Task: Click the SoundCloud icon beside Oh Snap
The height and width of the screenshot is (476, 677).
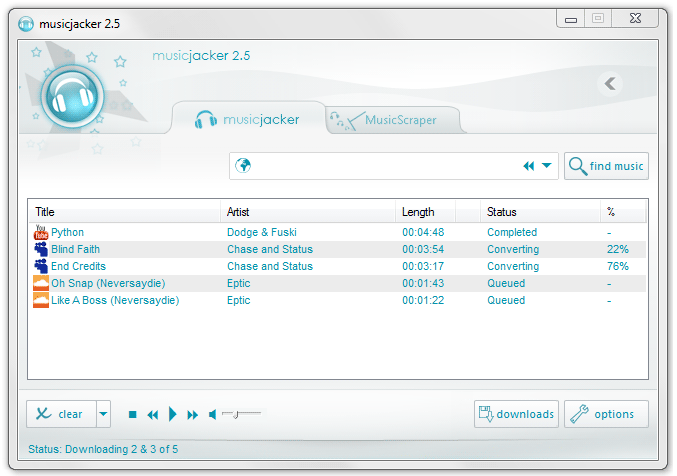Action: coord(41,284)
